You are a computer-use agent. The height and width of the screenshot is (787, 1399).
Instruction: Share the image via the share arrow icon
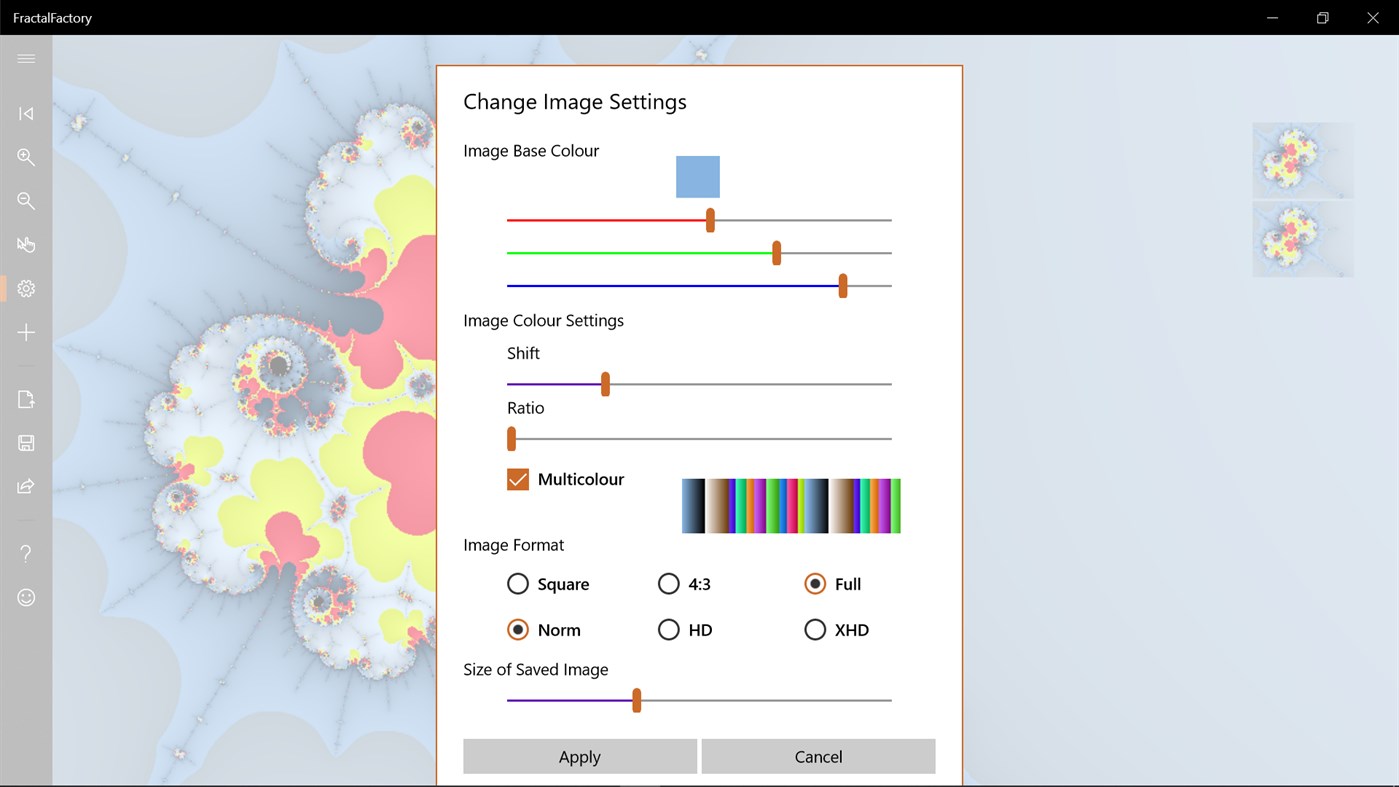[x=26, y=486]
